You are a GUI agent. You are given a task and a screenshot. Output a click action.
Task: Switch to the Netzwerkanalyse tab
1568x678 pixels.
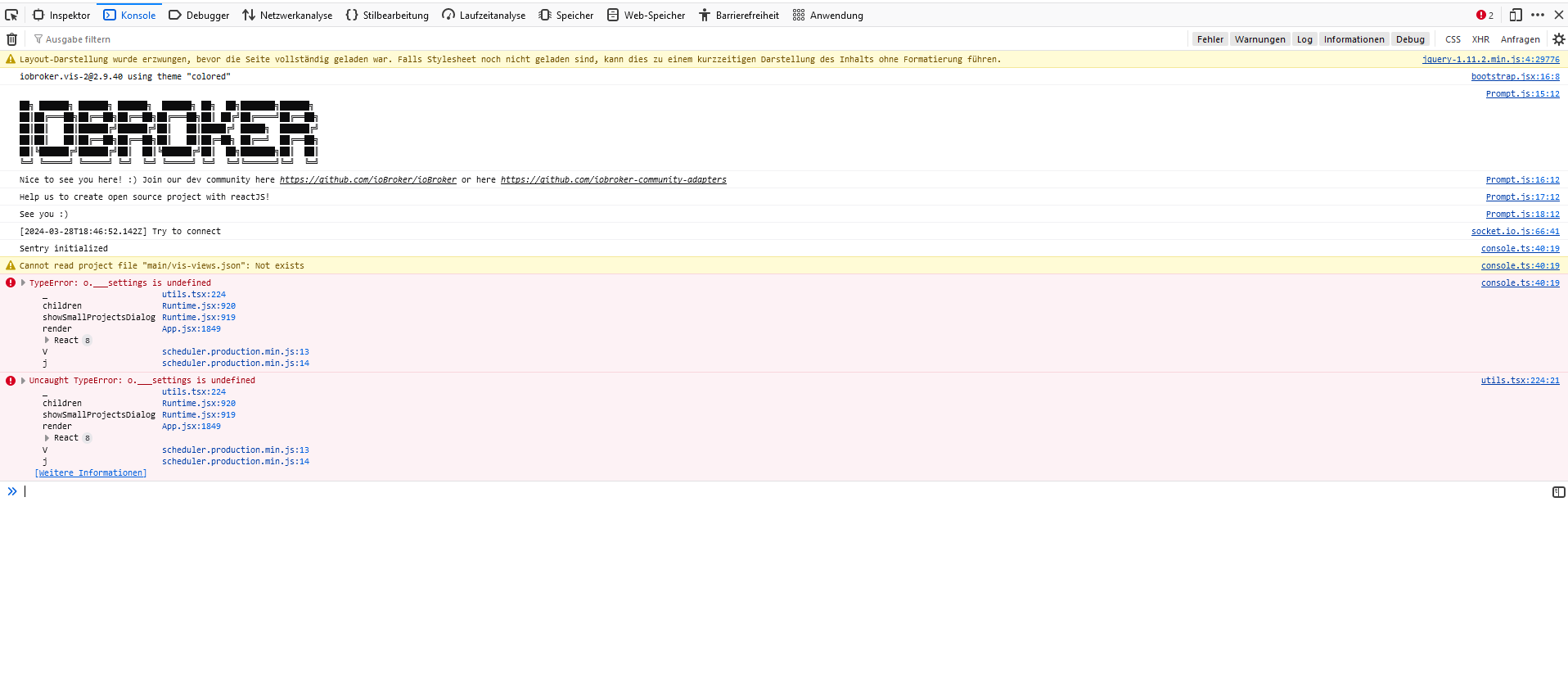pyautogui.click(x=287, y=15)
